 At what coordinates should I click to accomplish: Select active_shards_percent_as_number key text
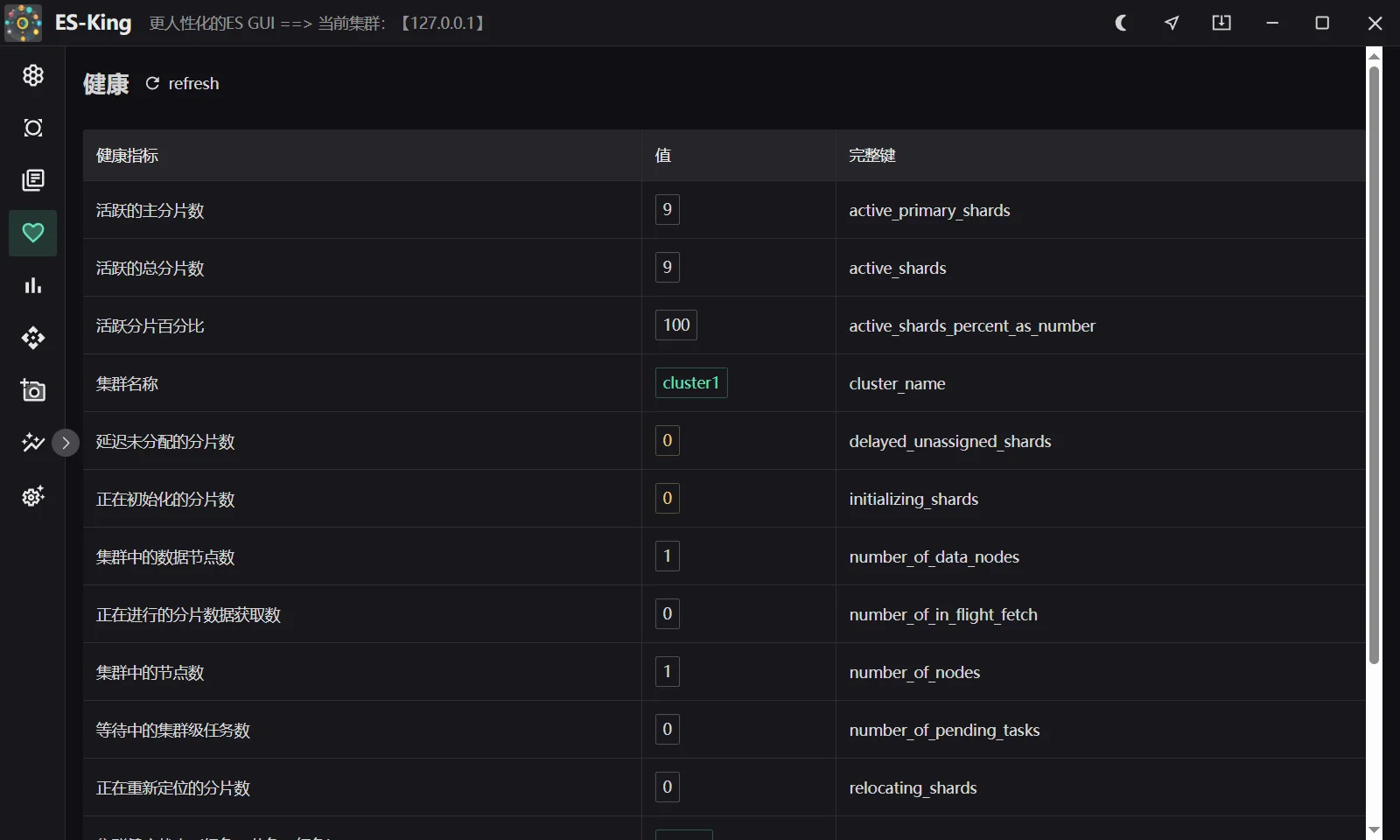tap(972, 325)
